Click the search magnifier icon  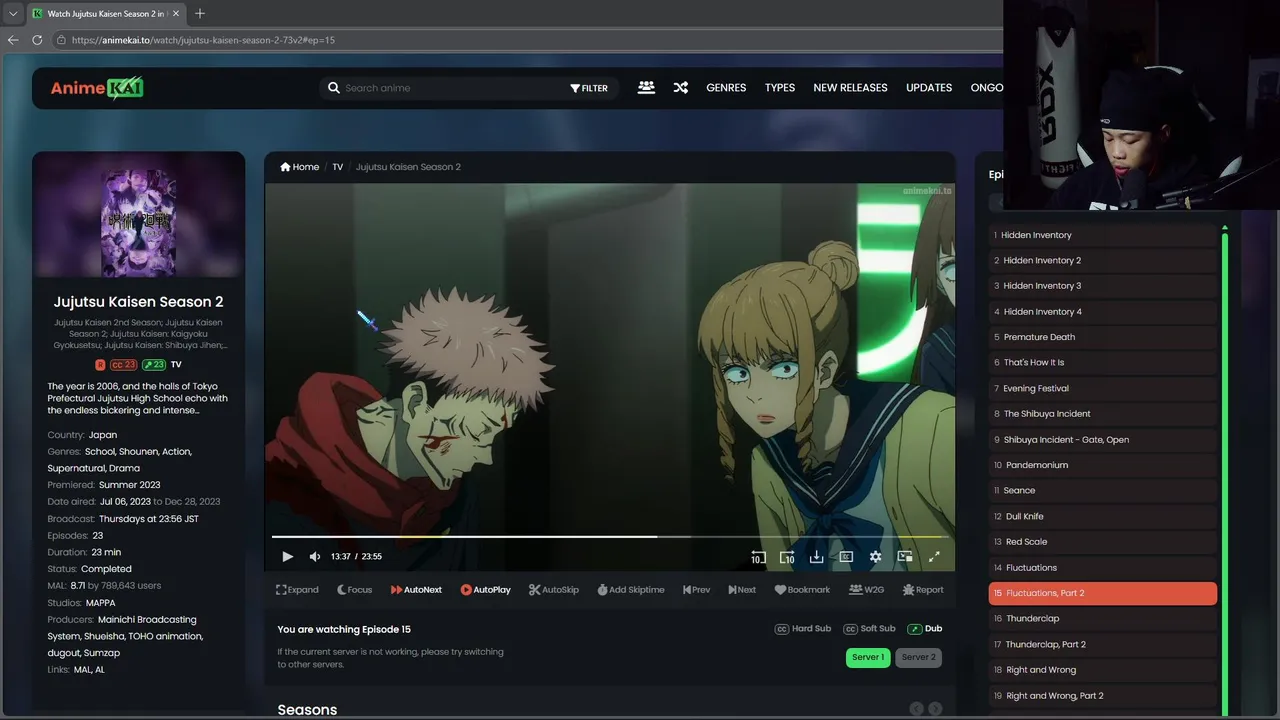pos(334,88)
